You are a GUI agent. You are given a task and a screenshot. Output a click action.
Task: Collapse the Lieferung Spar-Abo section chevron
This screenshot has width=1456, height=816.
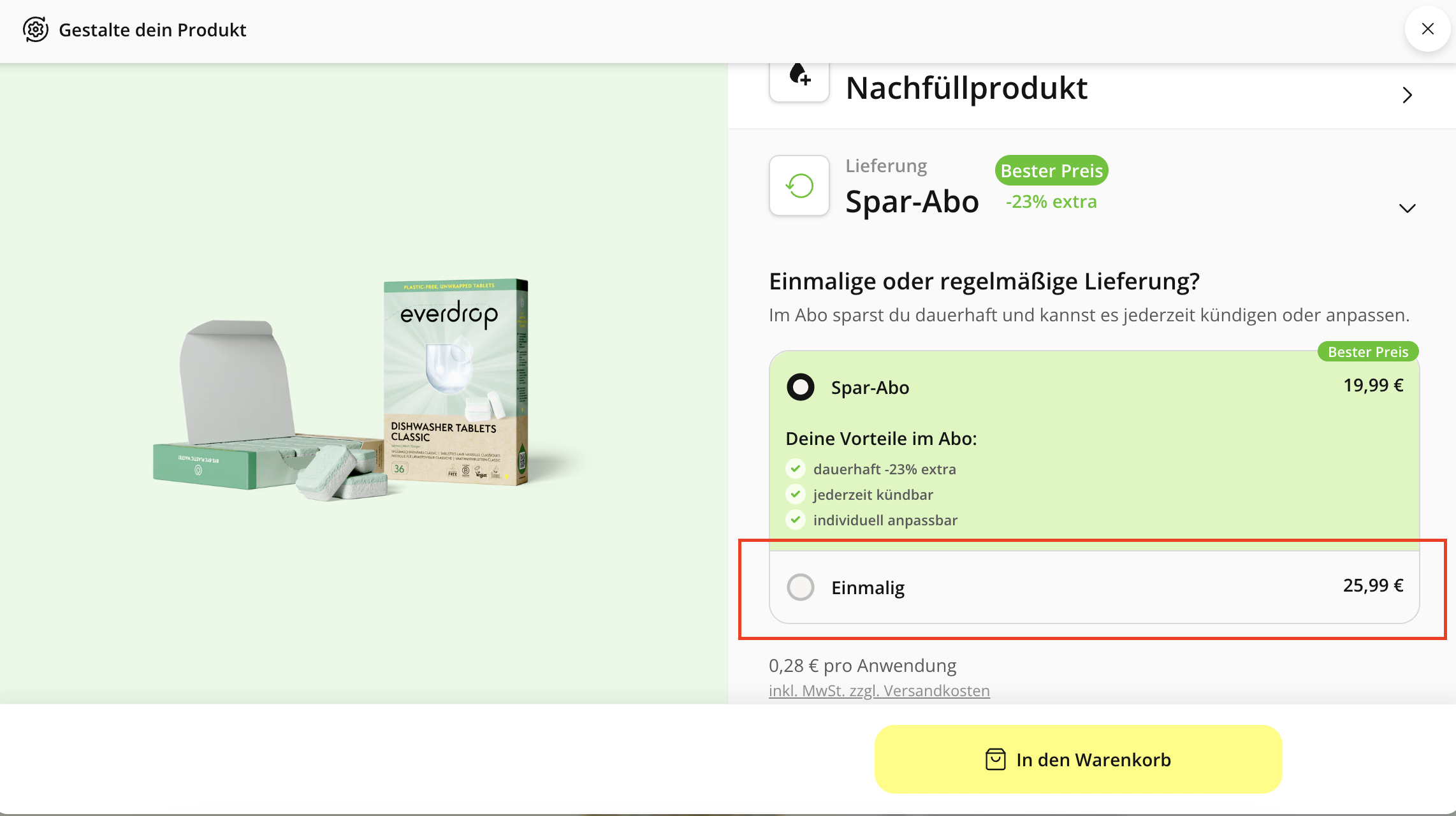pyautogui.click(x=1407, y=208)
